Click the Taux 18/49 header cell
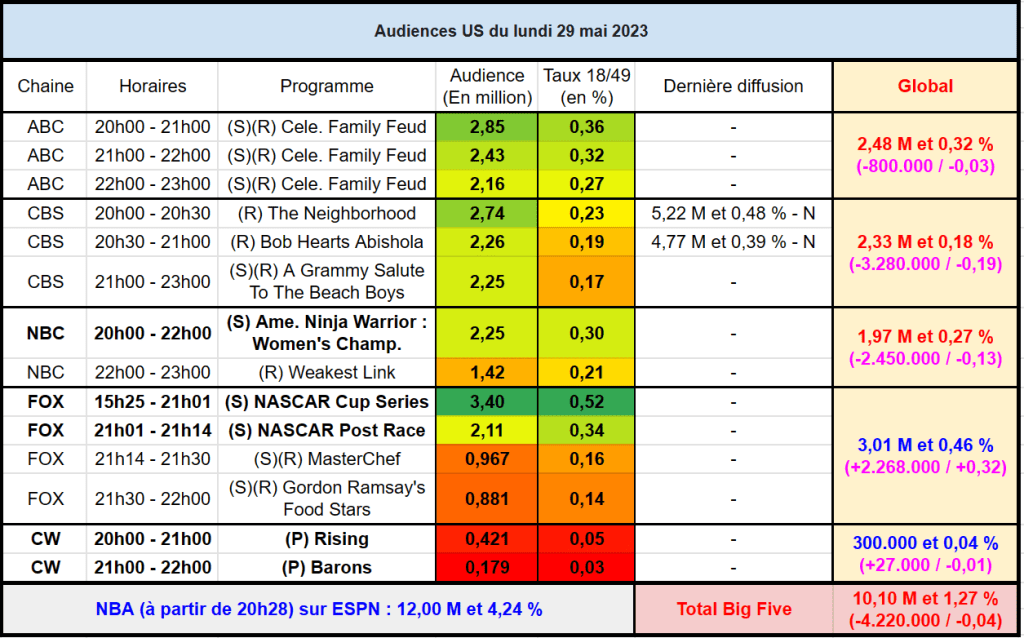 (x=586, y=86)
